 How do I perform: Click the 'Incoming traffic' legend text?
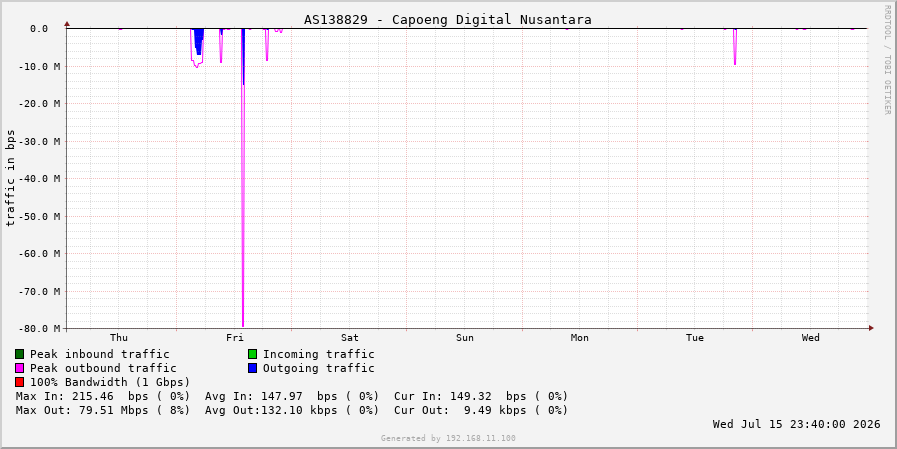pyautogui.click(x=319, y=355)
